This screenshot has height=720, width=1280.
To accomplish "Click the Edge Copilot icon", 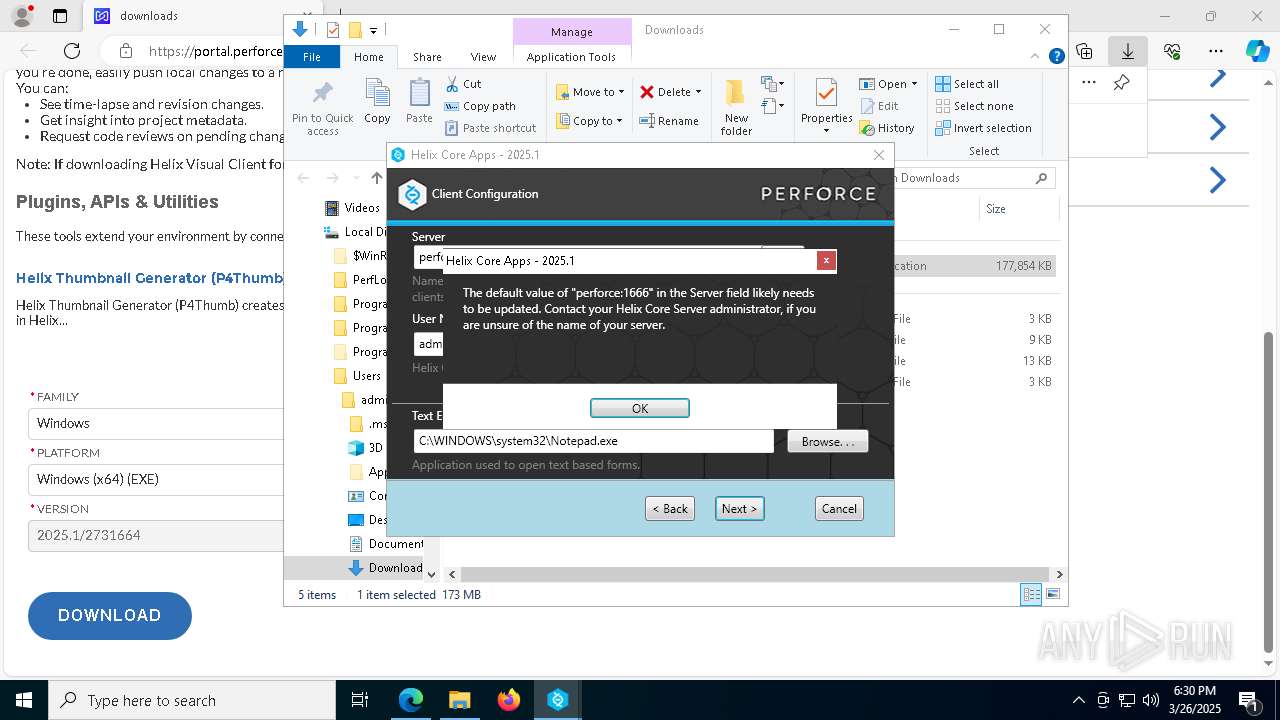I will (x=1257, y=51).
